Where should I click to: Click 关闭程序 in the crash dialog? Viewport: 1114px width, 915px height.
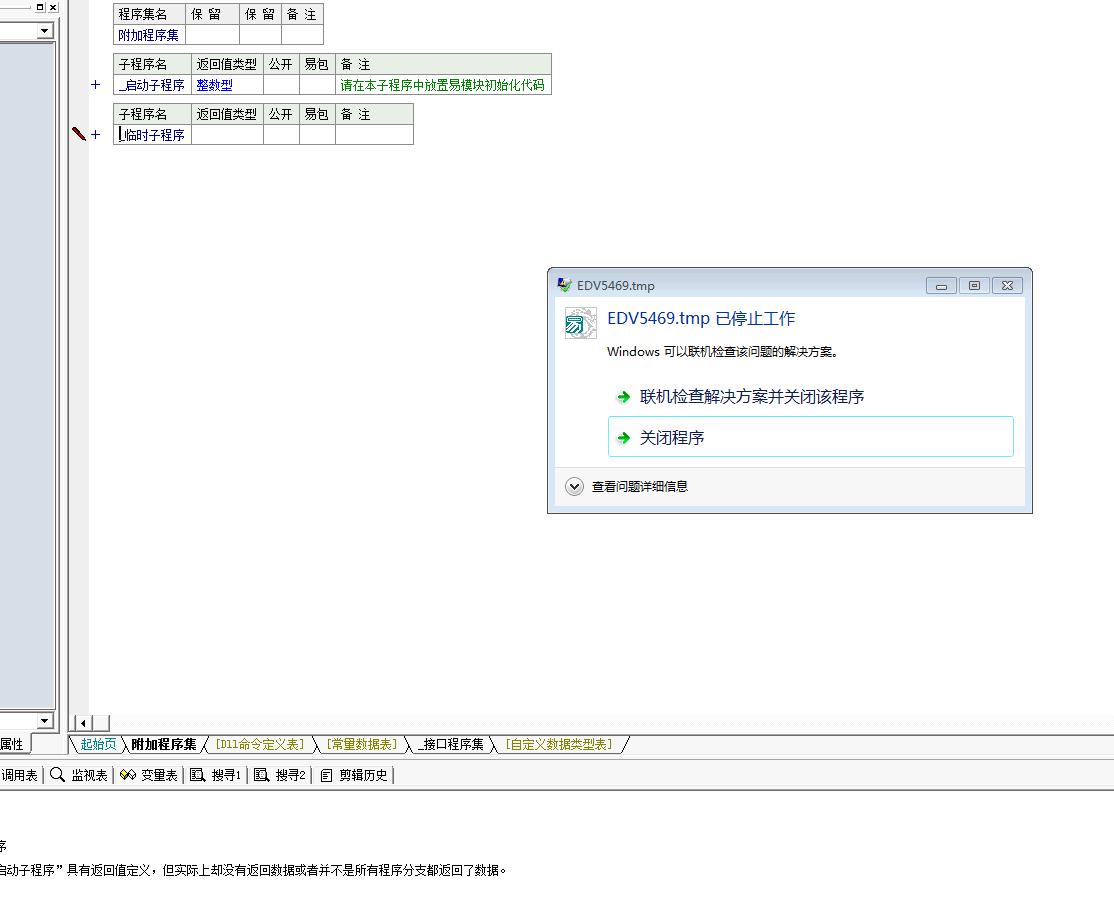coord(811,437)
